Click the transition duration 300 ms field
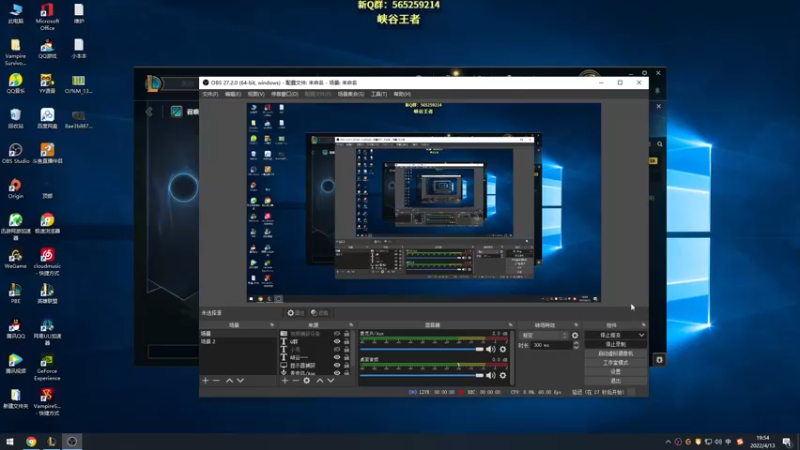The width and height of the screenshot is (800, 450). (552, 345)
